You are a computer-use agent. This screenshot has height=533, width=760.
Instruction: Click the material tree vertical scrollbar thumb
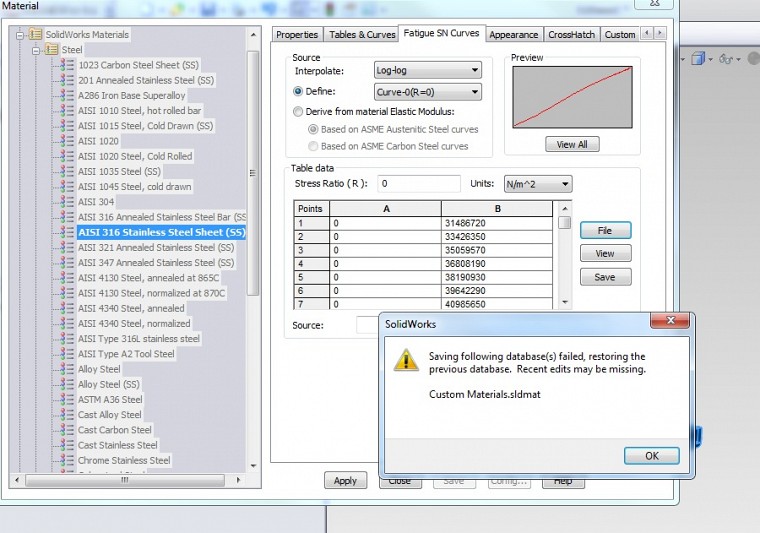point(253,172)
